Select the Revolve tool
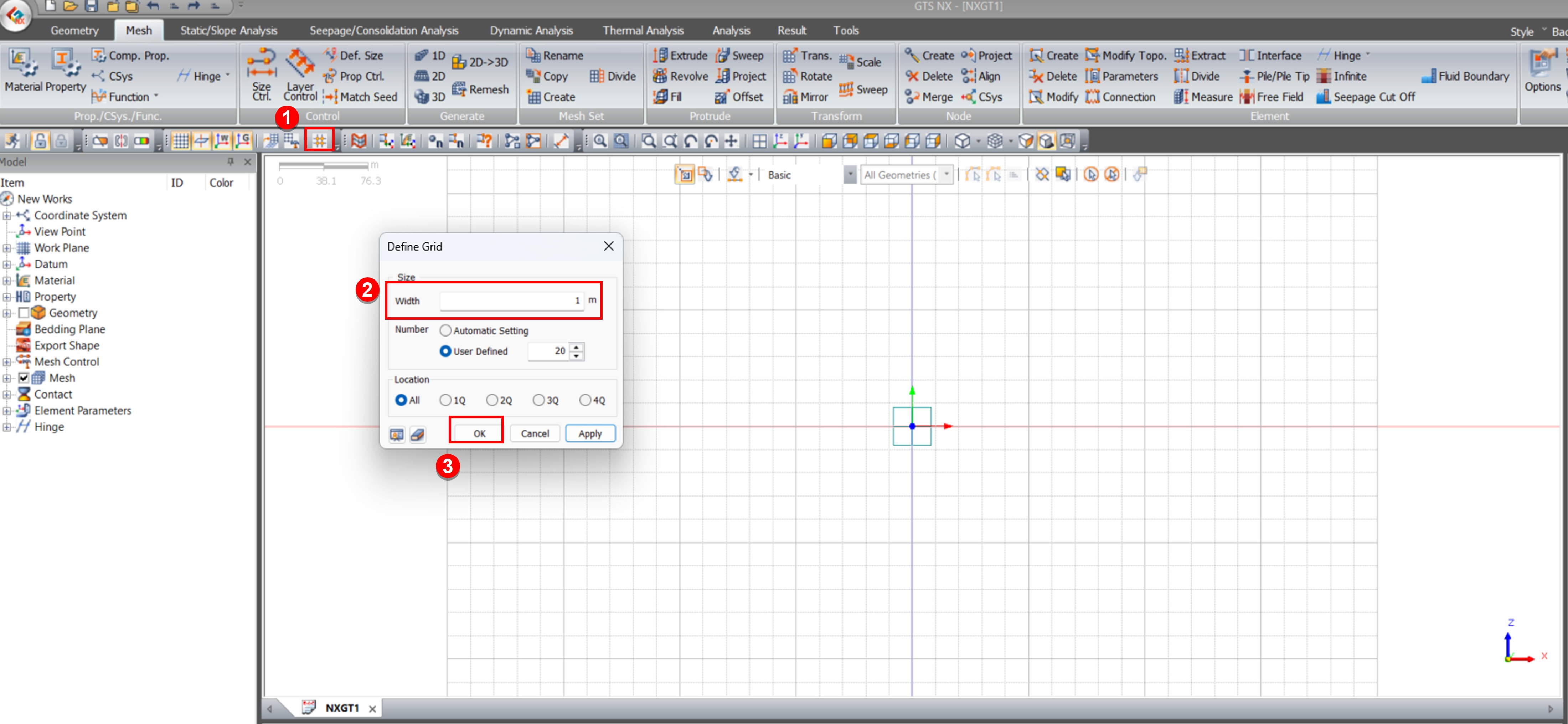The height and width of the screenshot is (724, 1568). click(681, 76)
